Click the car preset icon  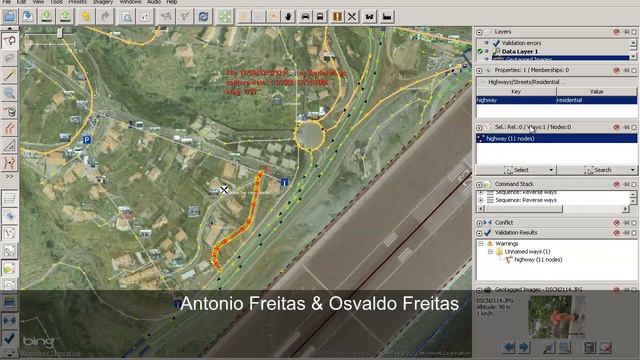305,17
